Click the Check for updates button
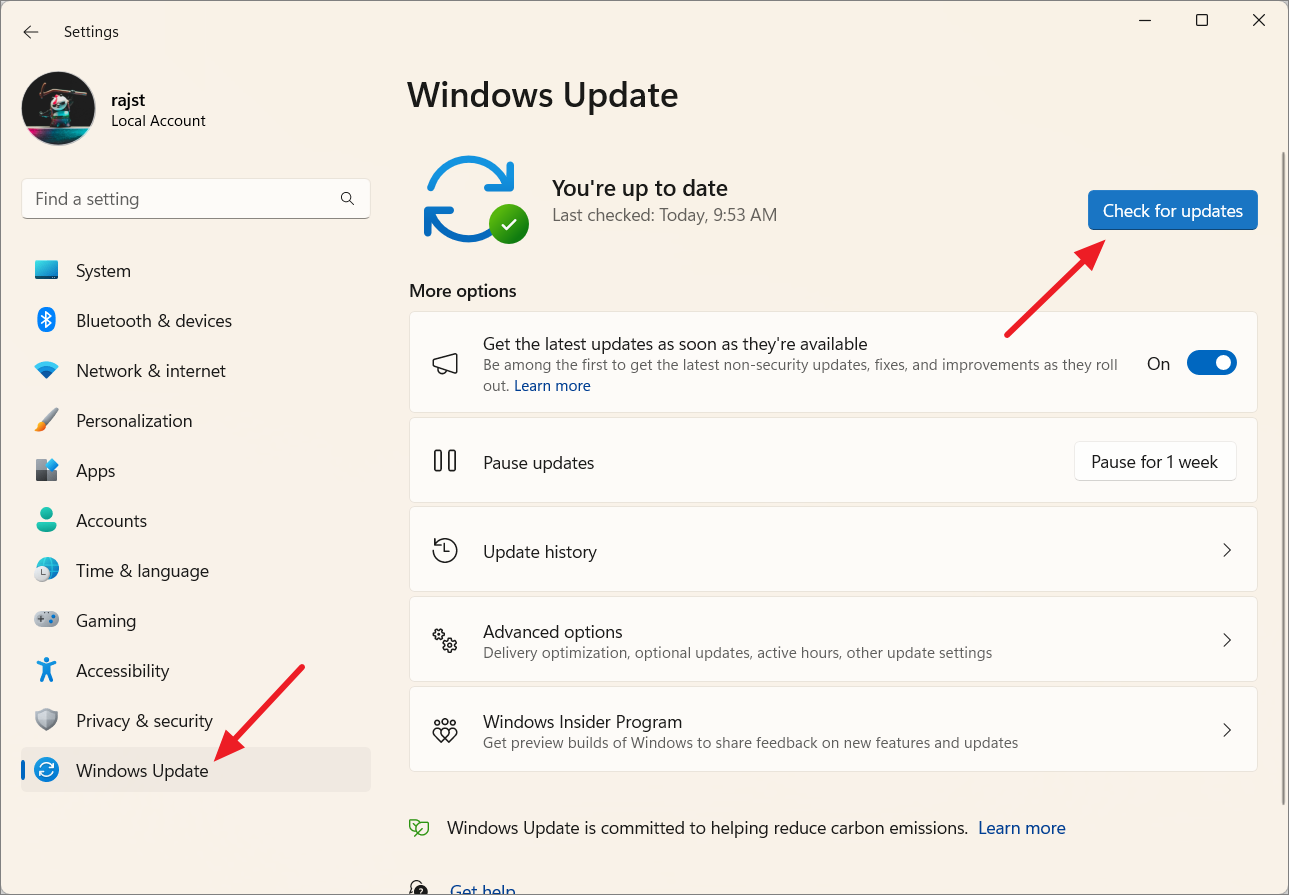Image resolution: width=1289 pixels, height=895 pixels. [x=1172, y=210]
